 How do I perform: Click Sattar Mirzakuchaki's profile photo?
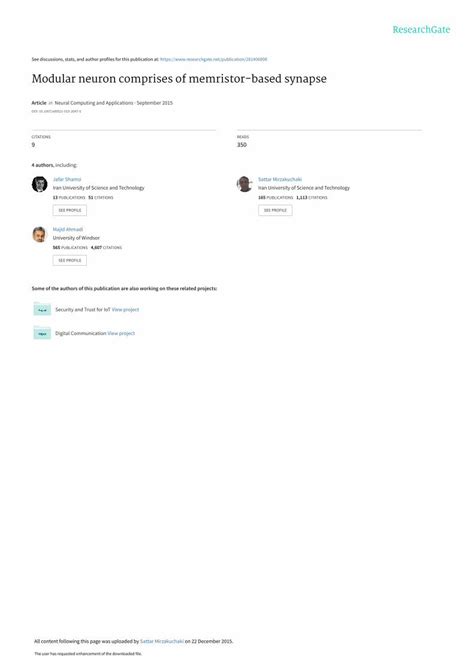tap(244, 184)
